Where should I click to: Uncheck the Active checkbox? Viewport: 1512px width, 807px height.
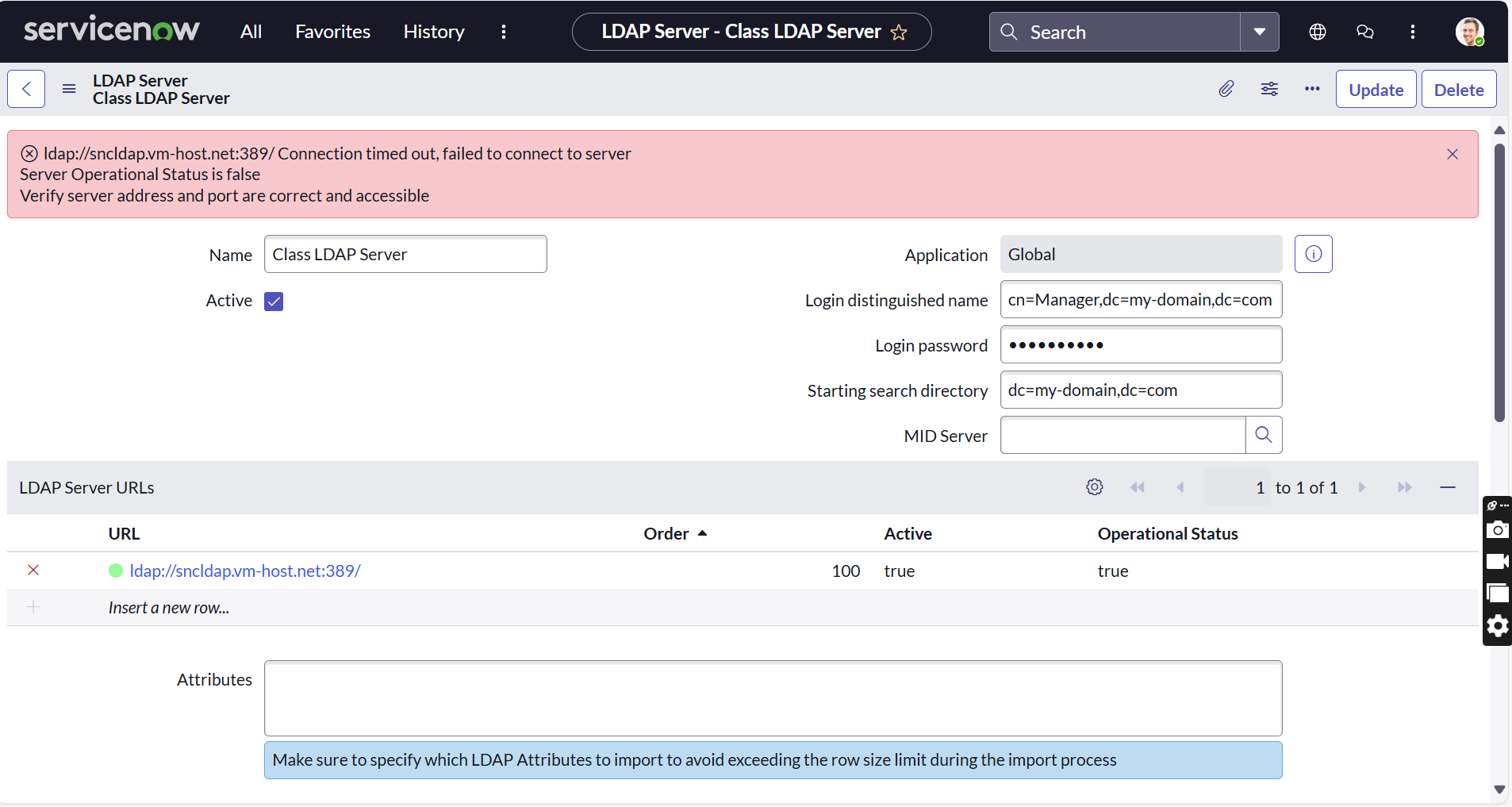pyautogui.click(x=273, y=301)
